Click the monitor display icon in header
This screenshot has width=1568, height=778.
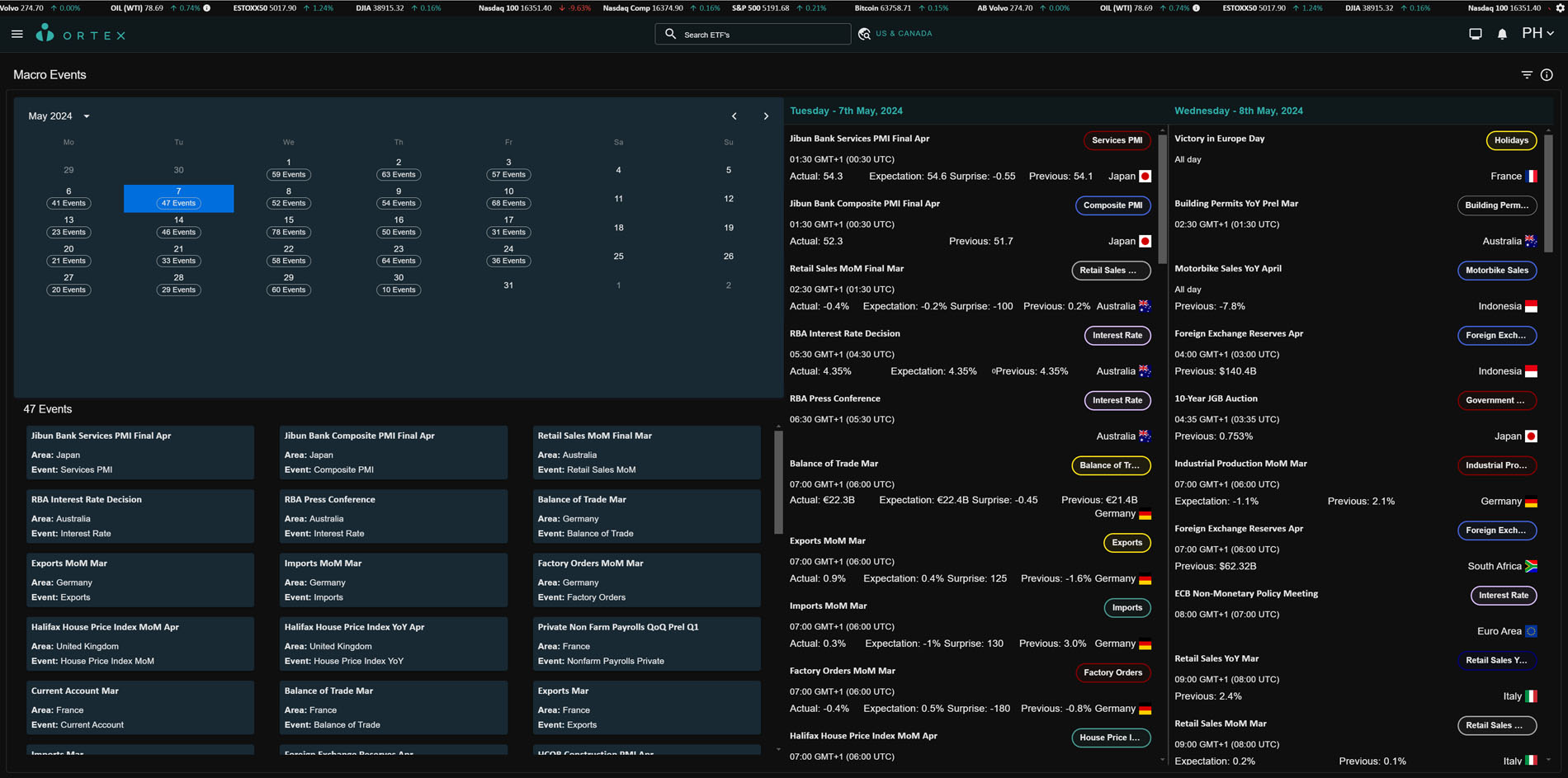tap(1475, 34)
